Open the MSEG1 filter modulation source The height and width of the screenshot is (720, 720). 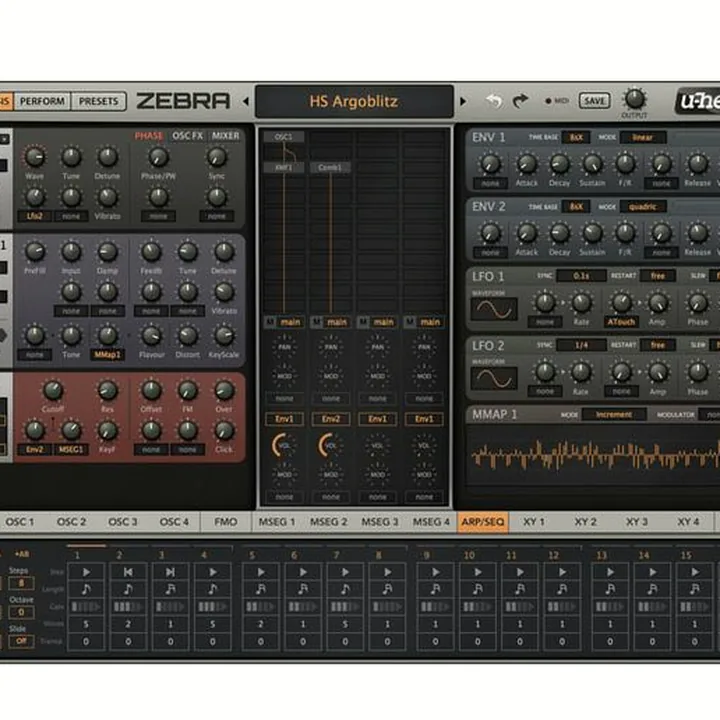tap(71, 449)
